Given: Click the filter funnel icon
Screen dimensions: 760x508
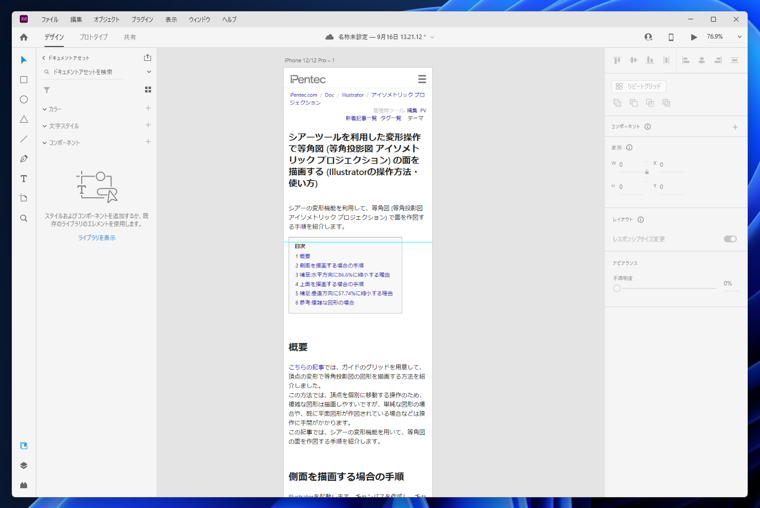Looking at the screenshot, I should click(47, 90).
